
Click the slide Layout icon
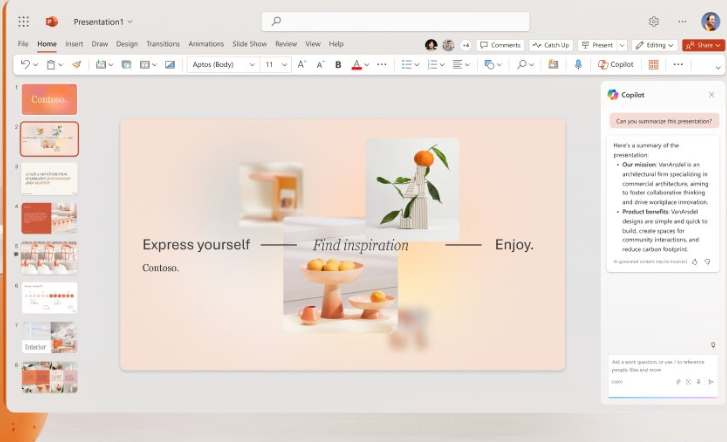(x=145, y=65)
